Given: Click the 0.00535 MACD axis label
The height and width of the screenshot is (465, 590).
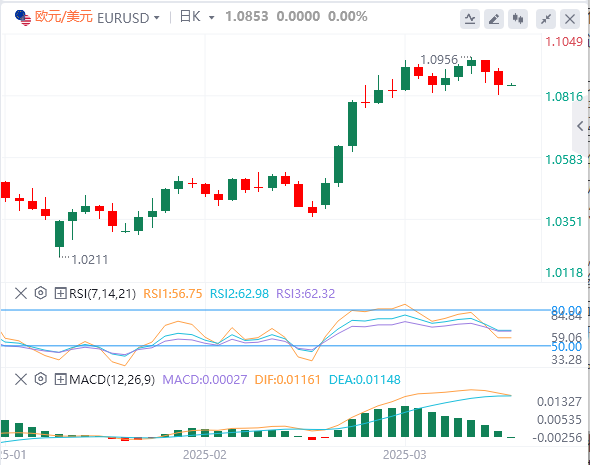Looking at the screenshot, I should pyautogui.click(x=559, y=419).
